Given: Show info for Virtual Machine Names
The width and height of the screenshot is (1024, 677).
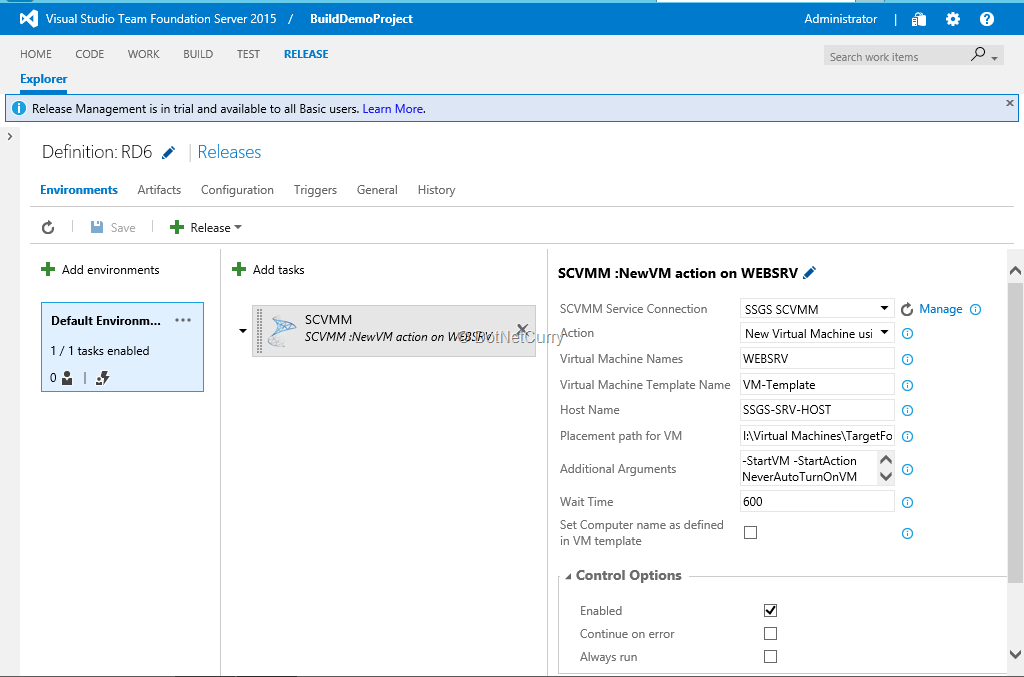Looking at the screenshot, I should pos(907,359).
